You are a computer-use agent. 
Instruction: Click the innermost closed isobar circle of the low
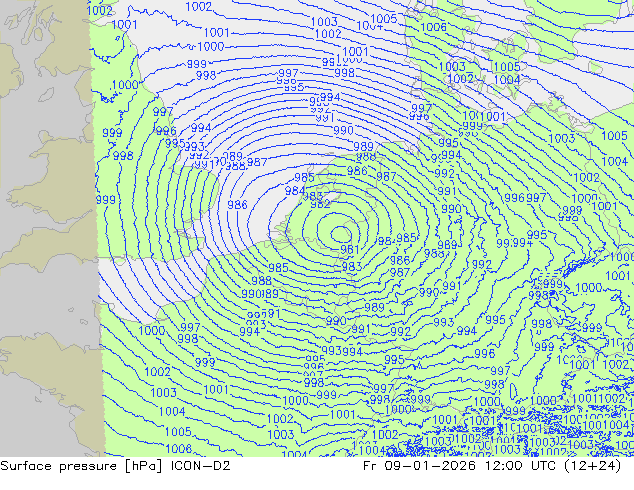341,234
